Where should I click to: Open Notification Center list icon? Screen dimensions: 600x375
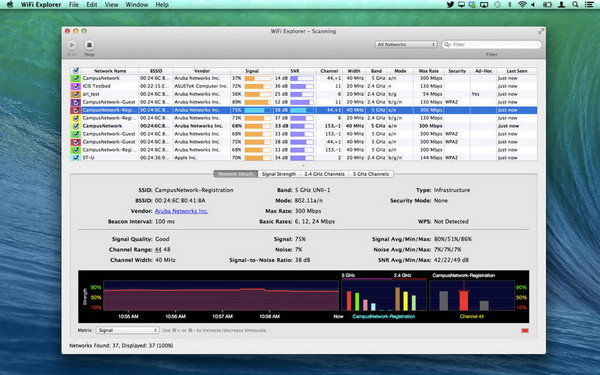click(589, 5)
